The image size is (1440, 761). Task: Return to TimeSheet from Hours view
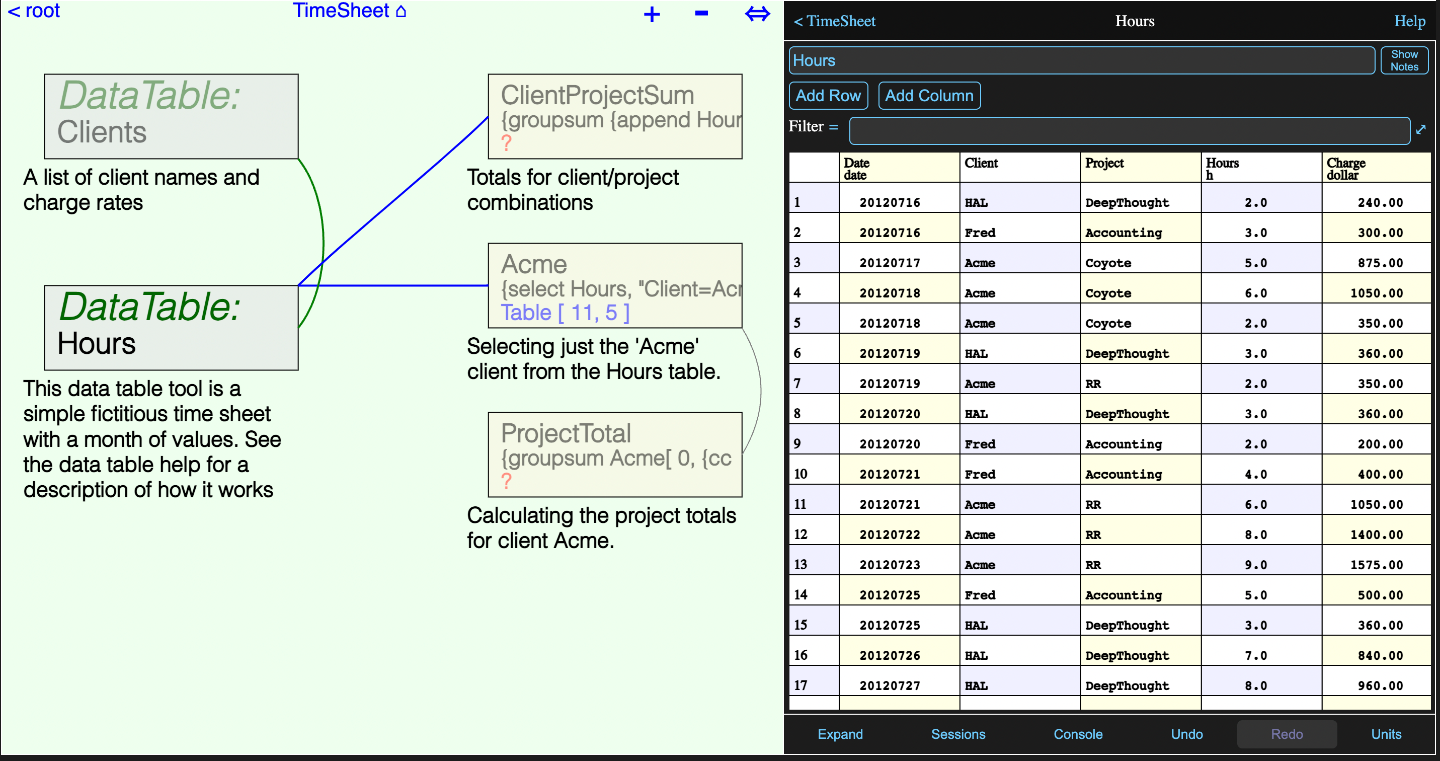(834, 21)
